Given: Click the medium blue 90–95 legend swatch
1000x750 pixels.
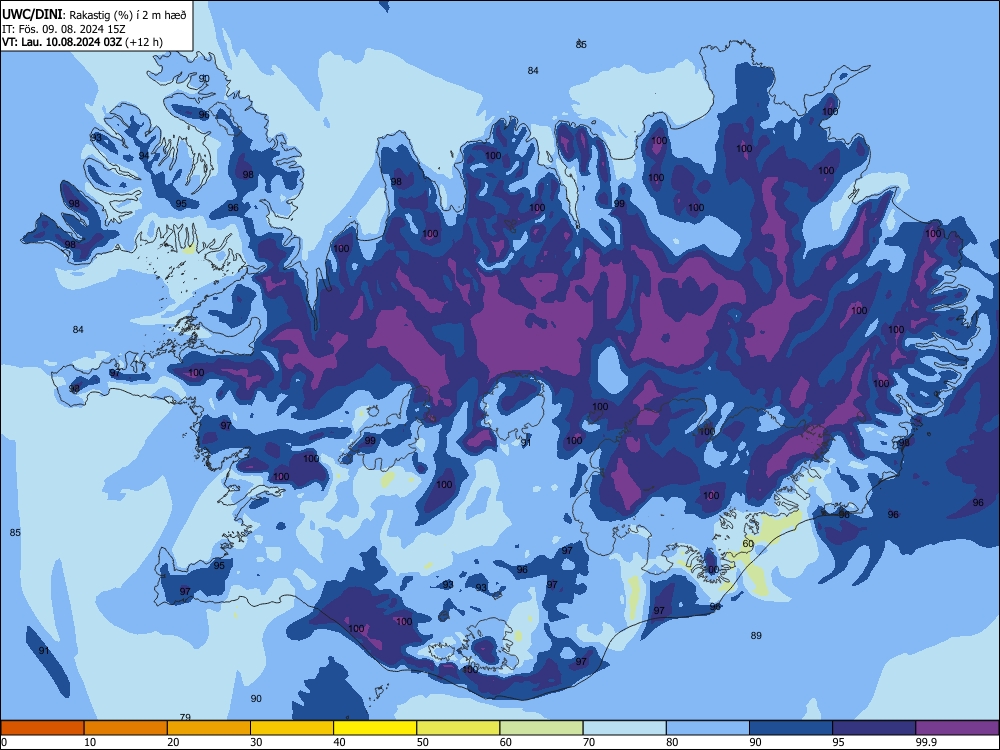Looking at the screenshot, I should (791, 728).
